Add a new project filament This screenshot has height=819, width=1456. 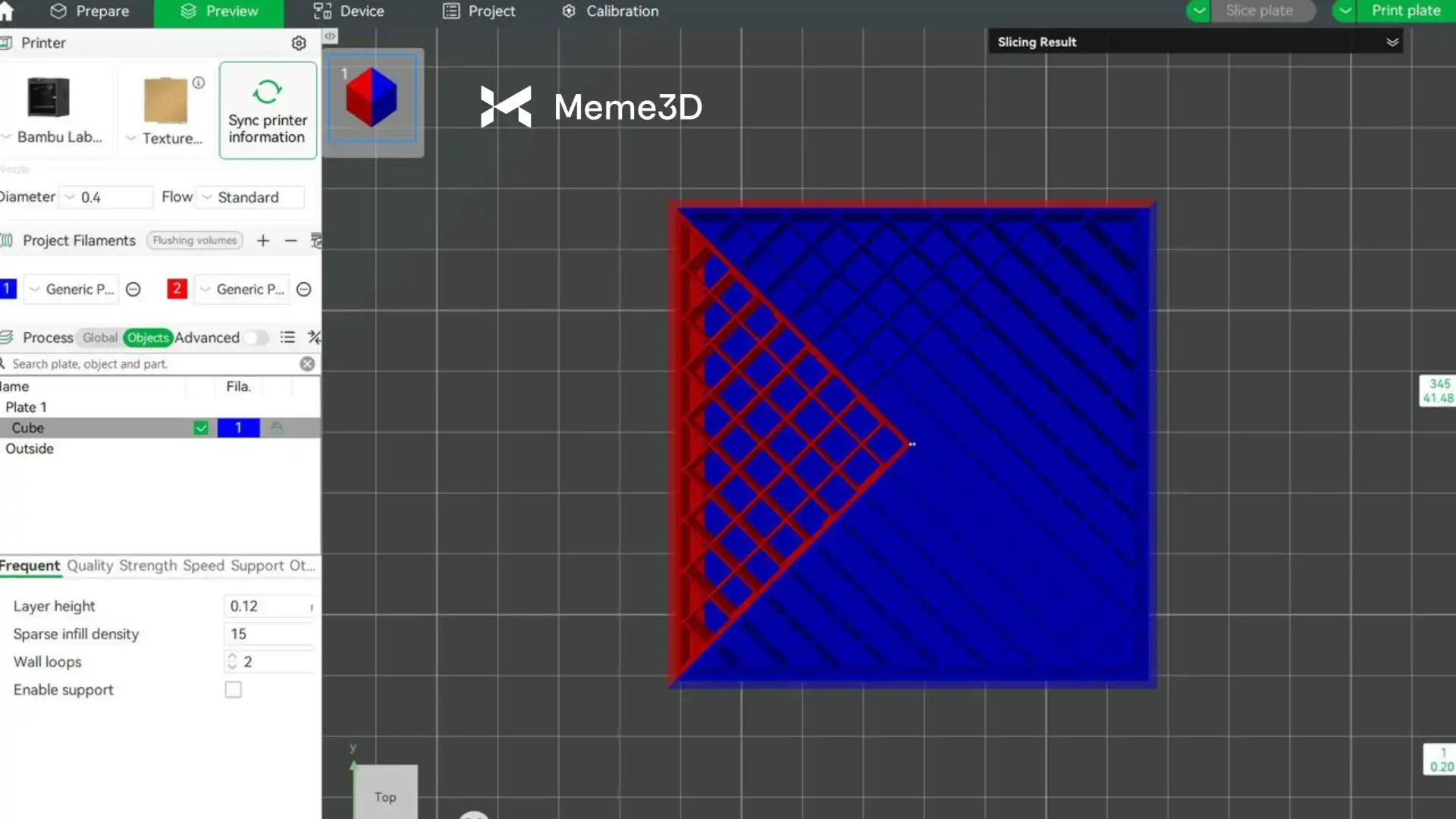[x=263, y=241]
